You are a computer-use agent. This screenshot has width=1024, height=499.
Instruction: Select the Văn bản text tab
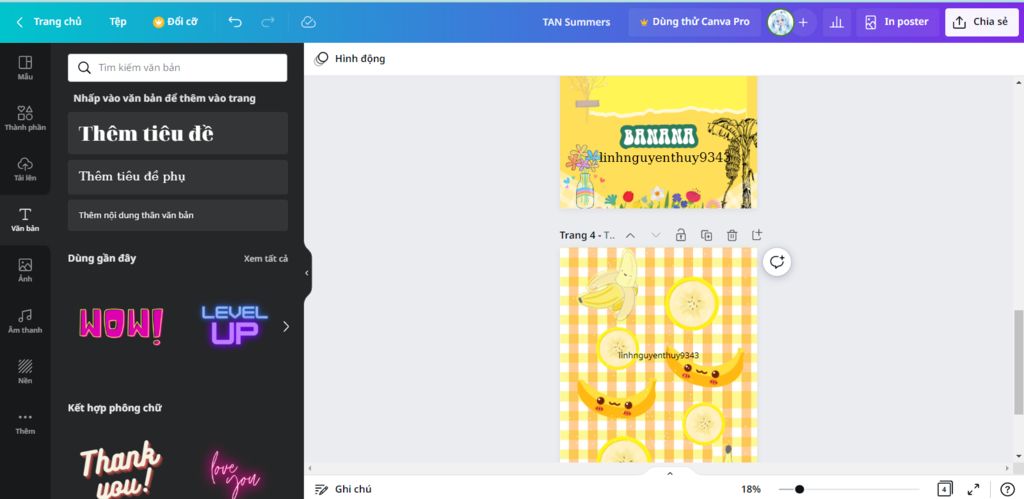(x=25, y=220)
